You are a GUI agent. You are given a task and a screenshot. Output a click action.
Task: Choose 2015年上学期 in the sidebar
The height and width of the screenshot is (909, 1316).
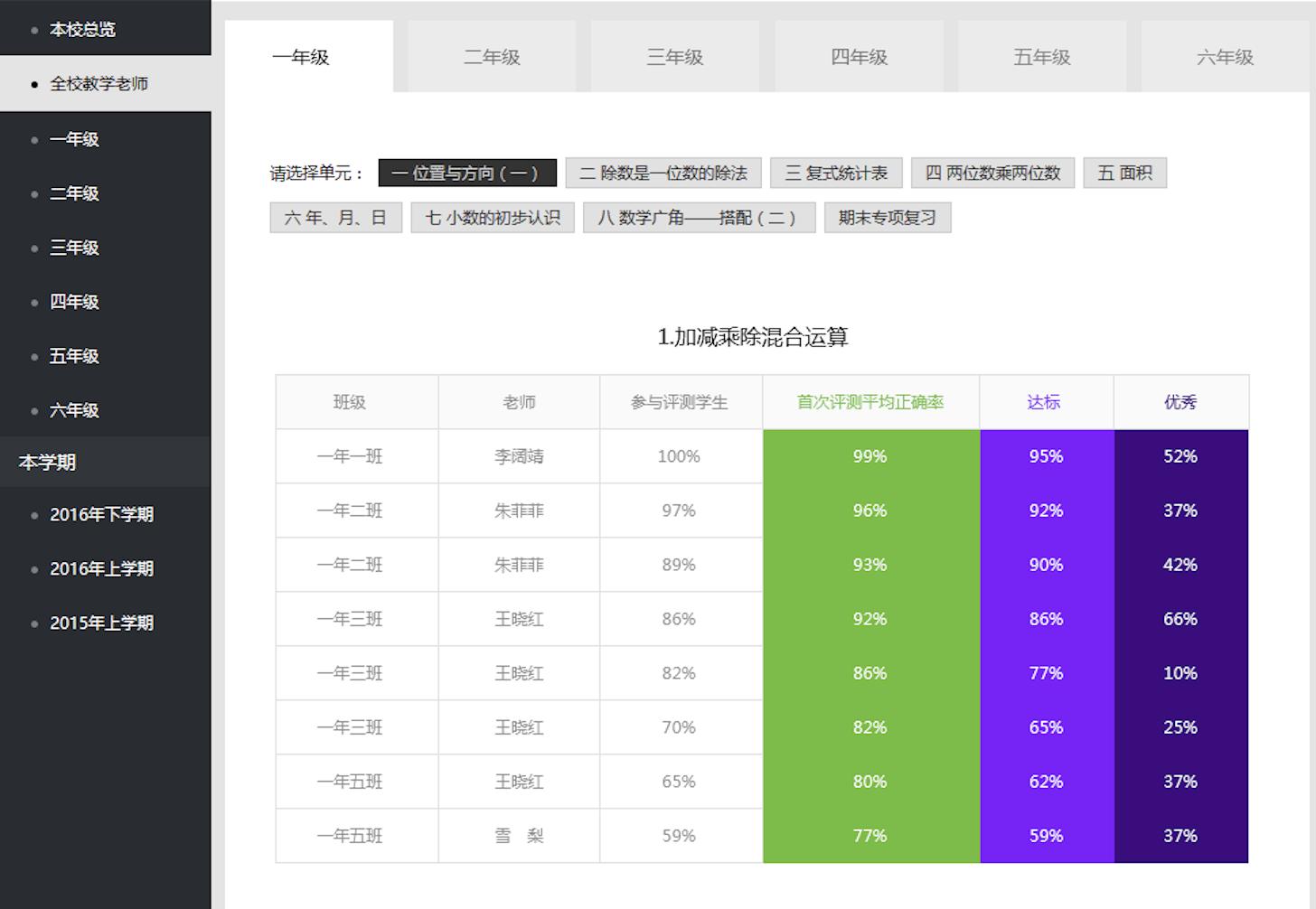[x=101, y=623]
